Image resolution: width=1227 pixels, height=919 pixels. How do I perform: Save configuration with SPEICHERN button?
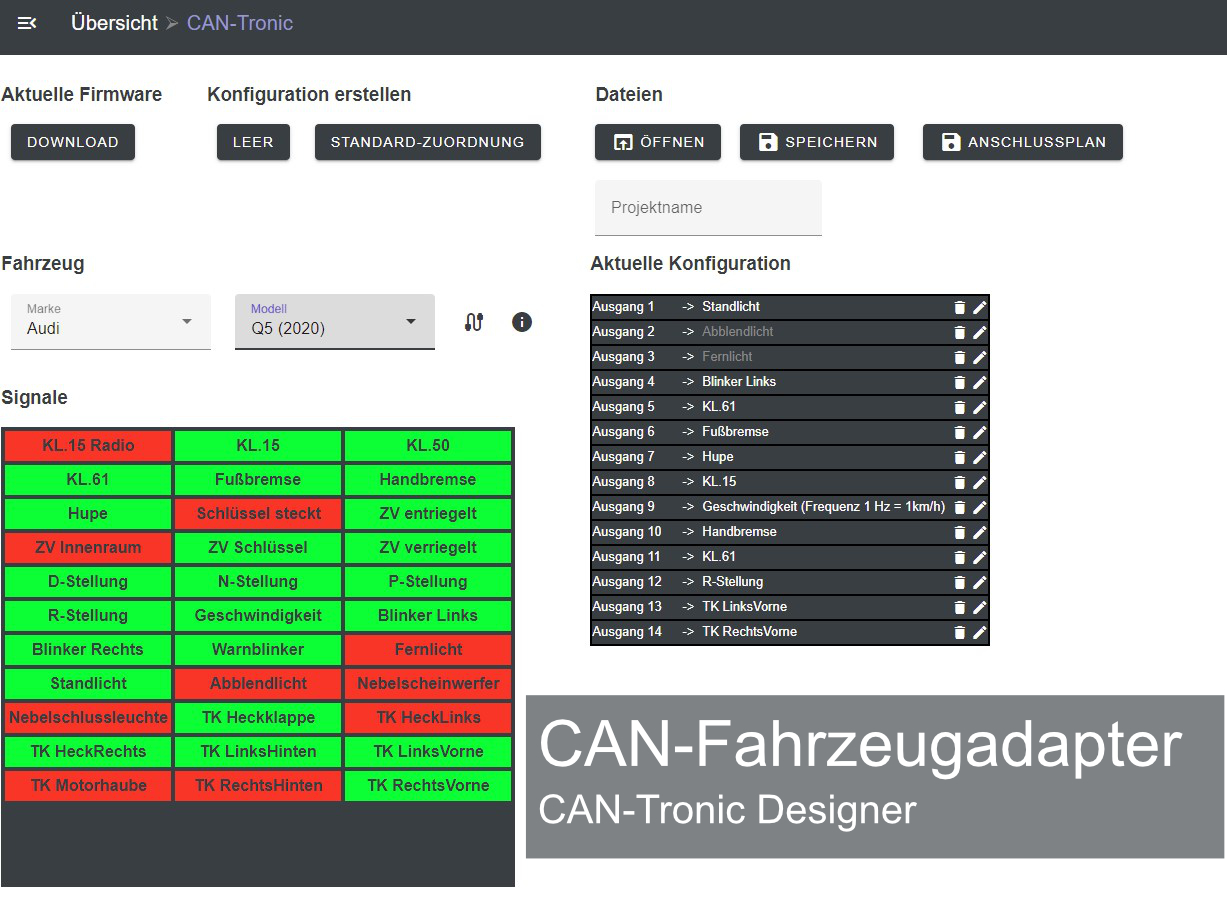(817, 142)
